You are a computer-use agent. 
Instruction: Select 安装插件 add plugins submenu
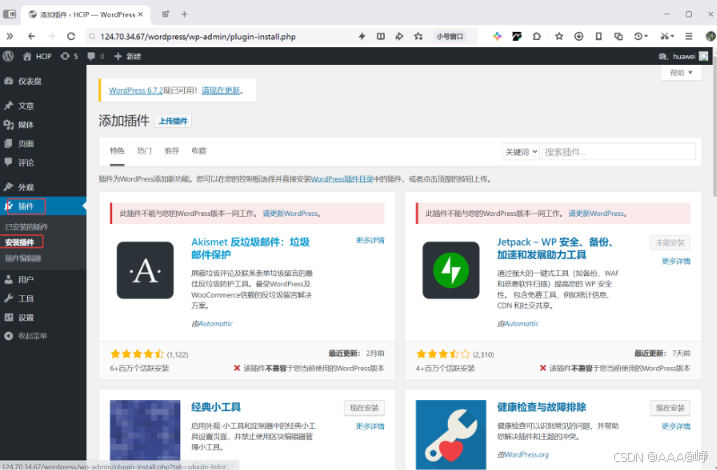click(20, 242)
